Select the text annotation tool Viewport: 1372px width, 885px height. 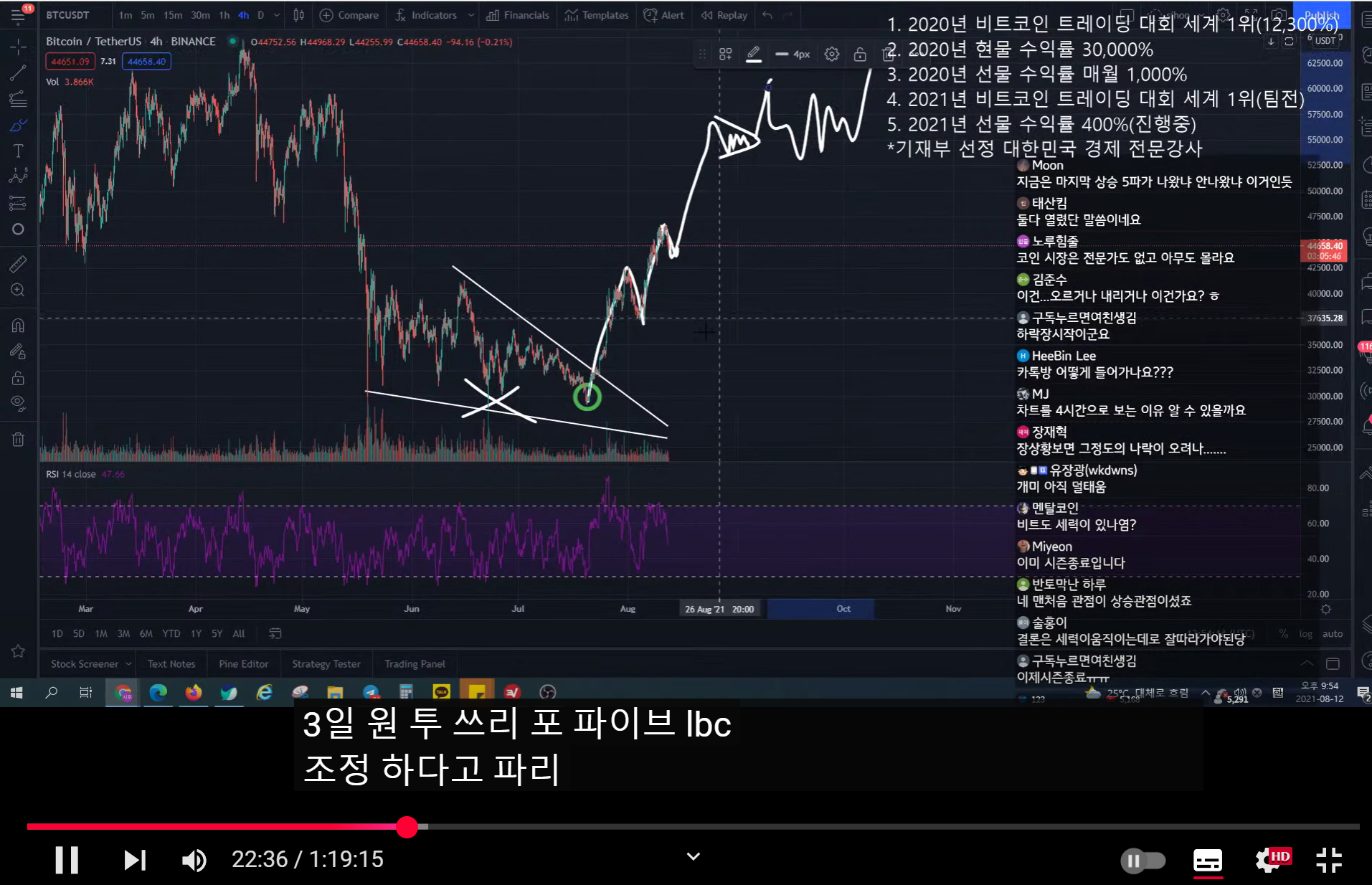(18, 151)
